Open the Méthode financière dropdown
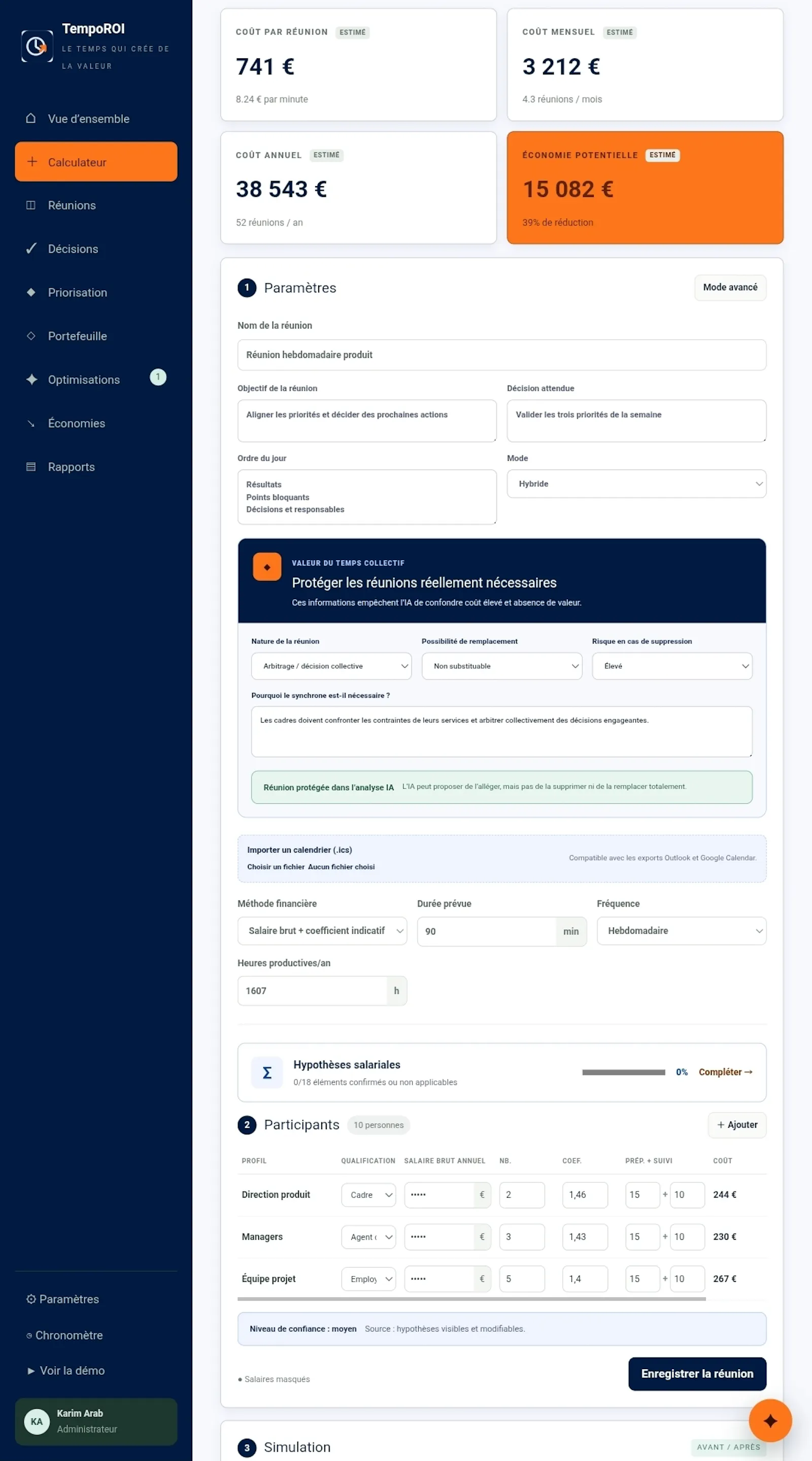 coord(322,931)
